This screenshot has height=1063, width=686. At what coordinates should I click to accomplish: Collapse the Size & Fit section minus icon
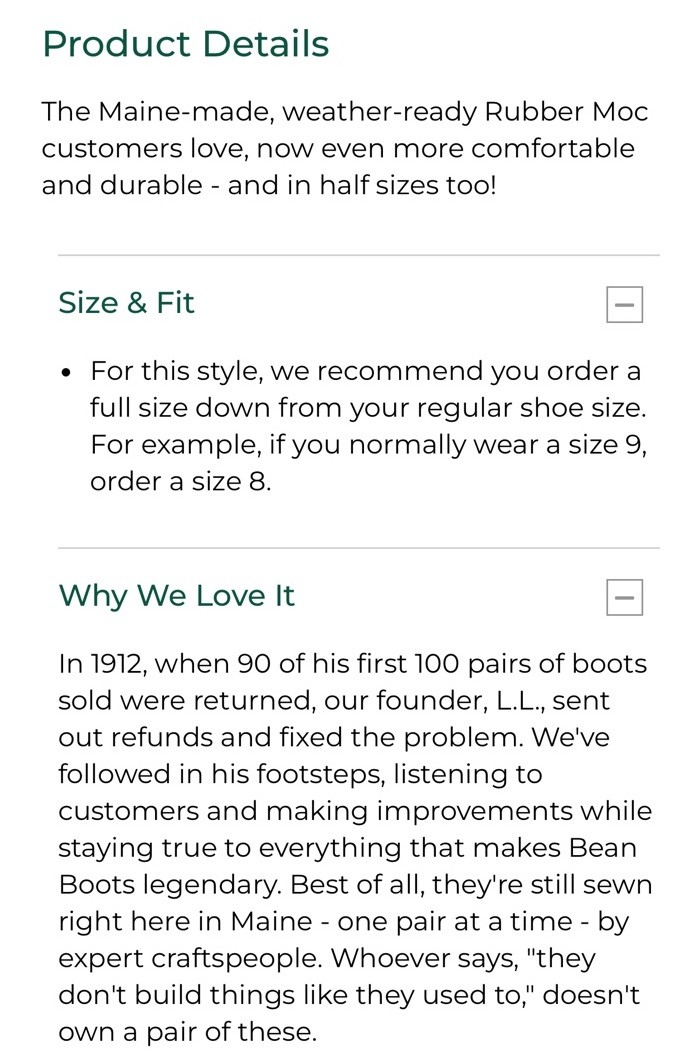[624, 305]
